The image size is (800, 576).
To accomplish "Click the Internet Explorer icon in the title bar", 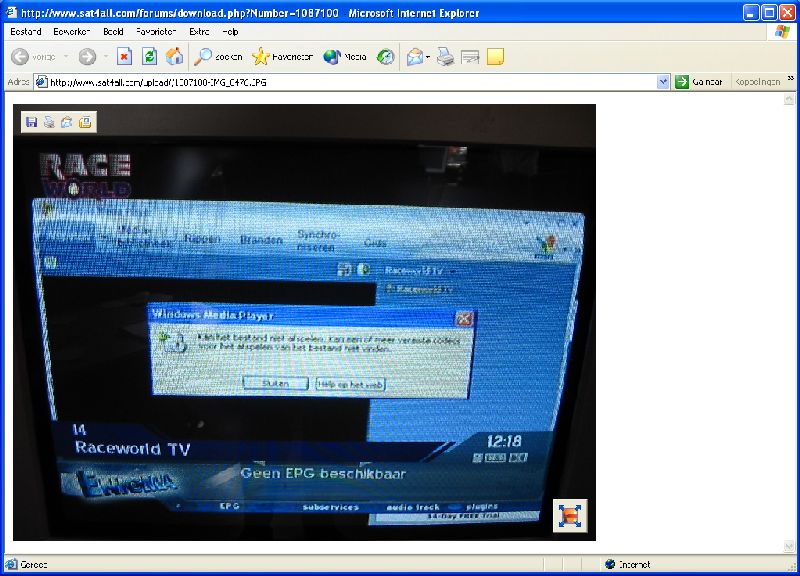I will pos(11,12).
